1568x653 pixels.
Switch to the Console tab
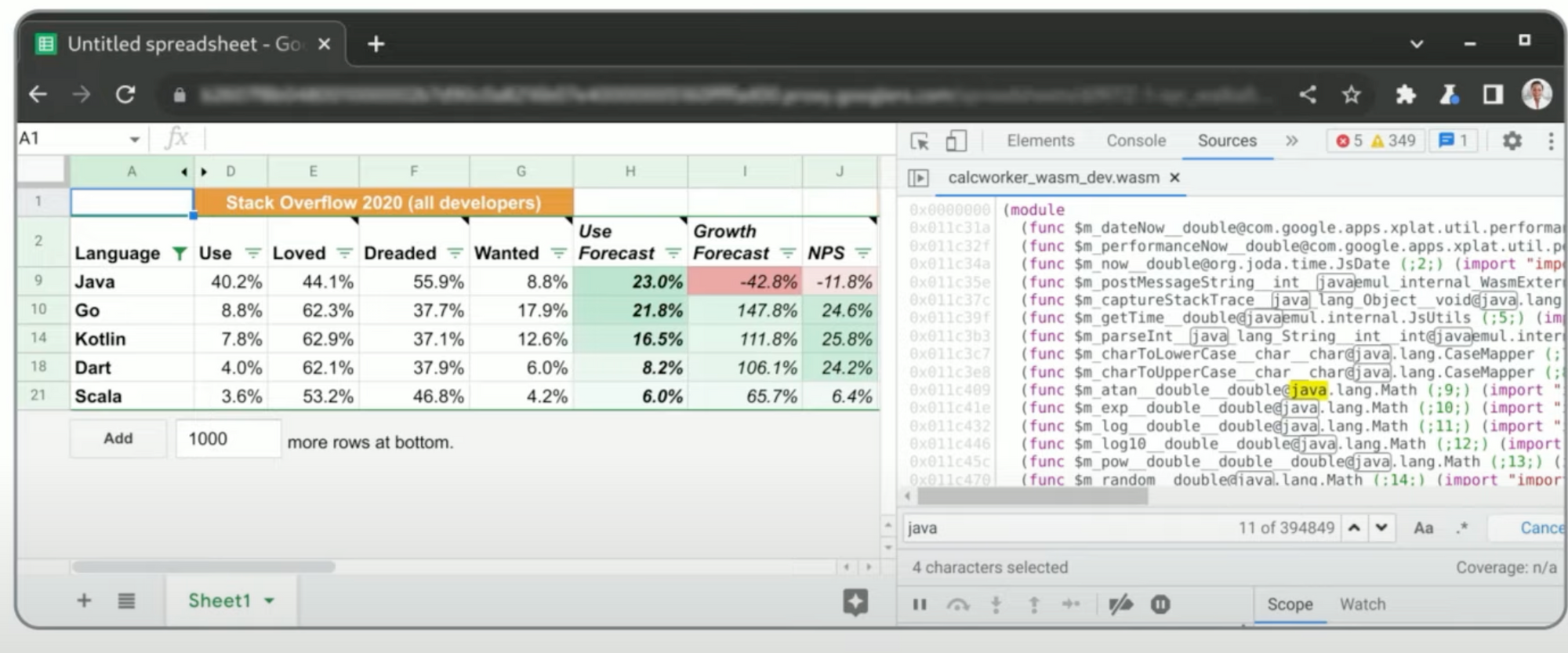(x=1136, y=141)
